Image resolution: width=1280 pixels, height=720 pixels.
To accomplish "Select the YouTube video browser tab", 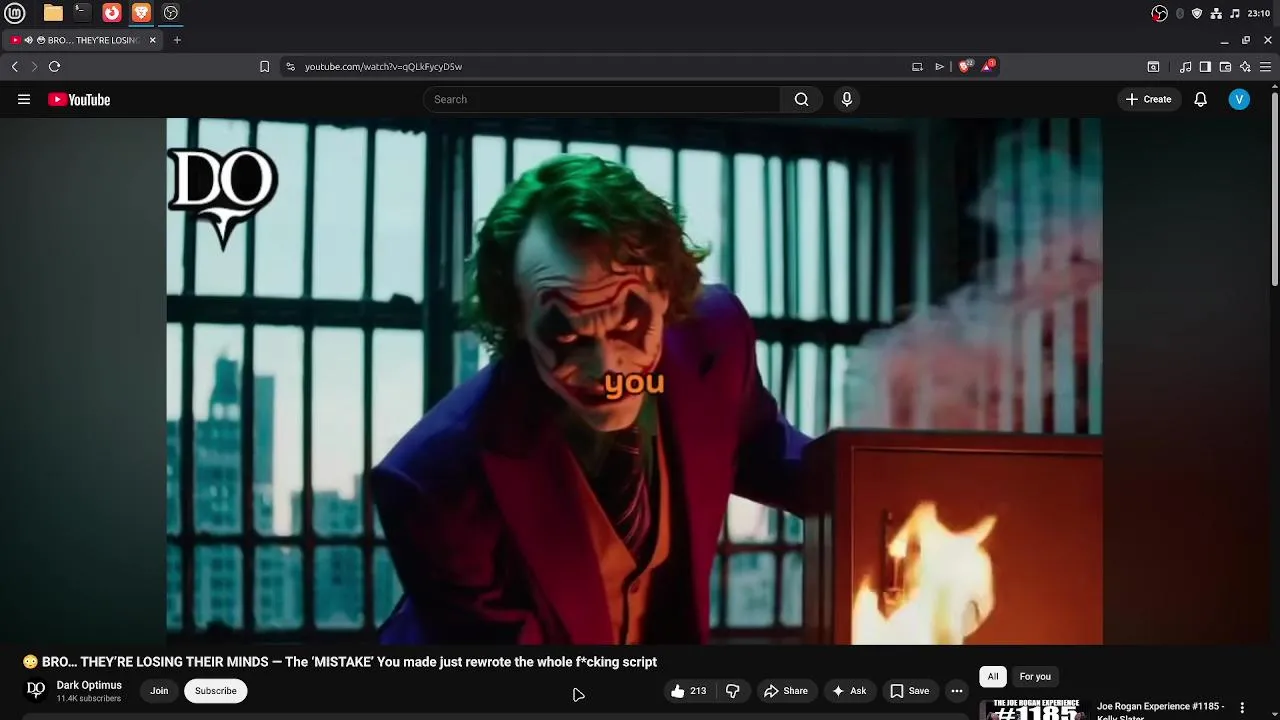I will coord(85,40).
